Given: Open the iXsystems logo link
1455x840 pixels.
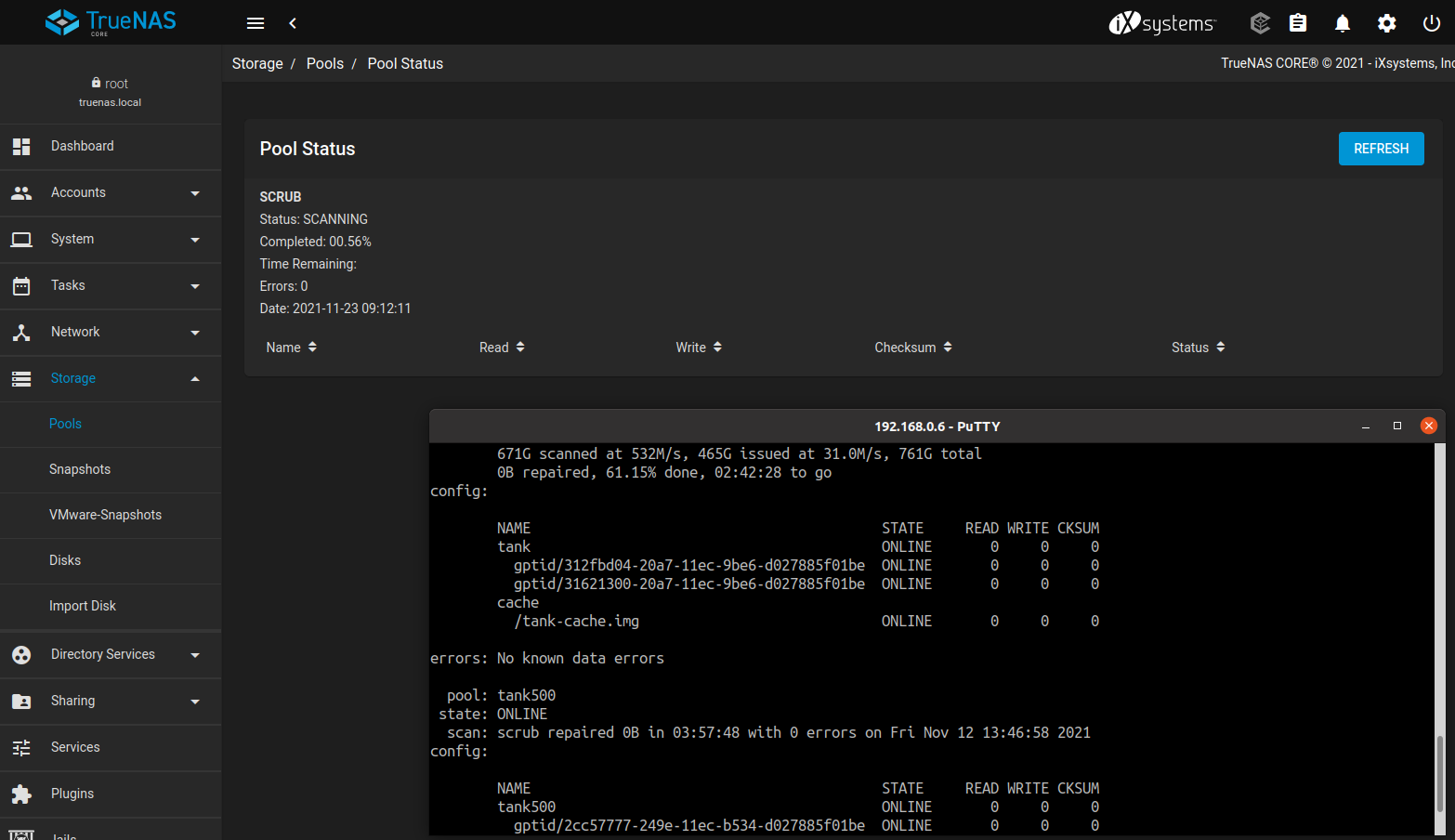Looking at the screenshot, I should click(x=1161, y=23).
